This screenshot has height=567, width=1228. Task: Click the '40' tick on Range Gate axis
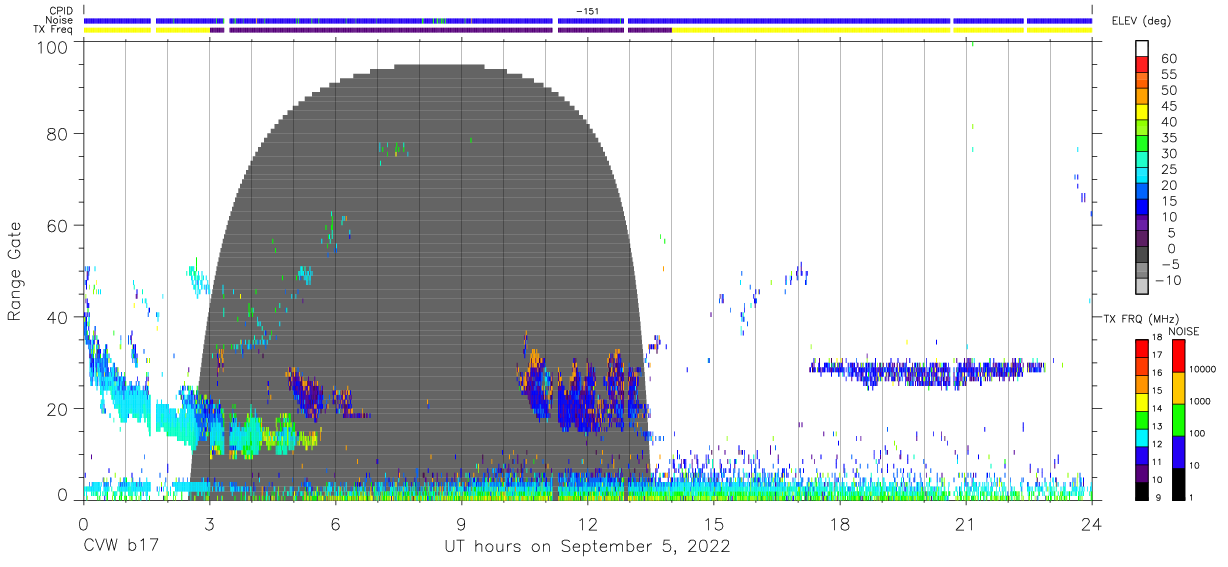(x=59, y=317)
